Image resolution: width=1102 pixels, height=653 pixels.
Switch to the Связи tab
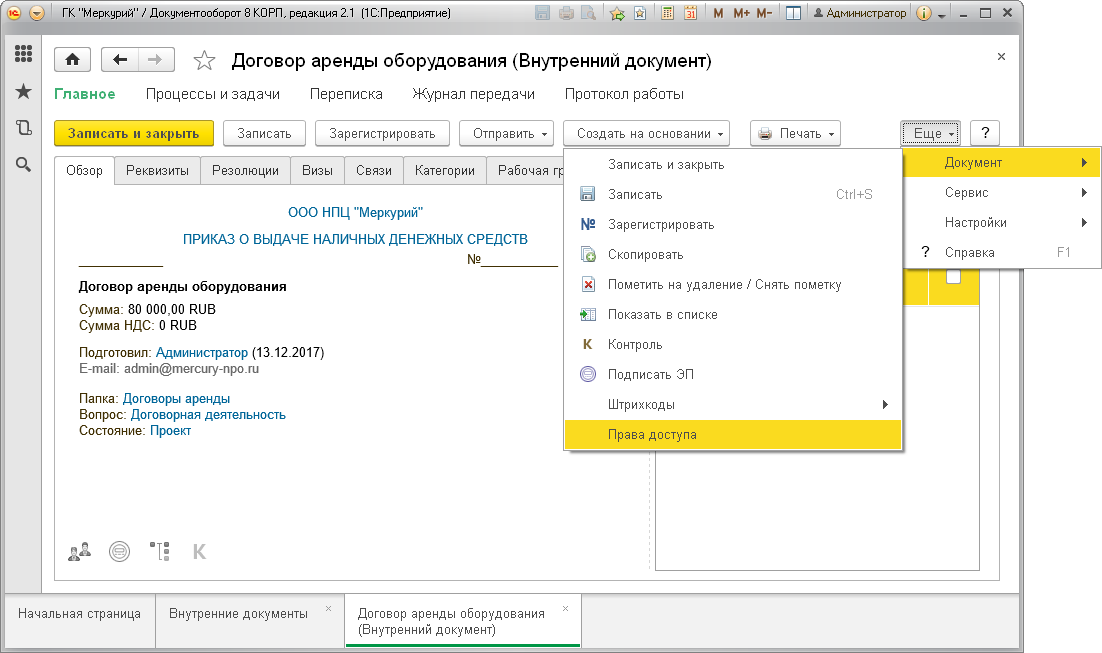tap(374, 170)
